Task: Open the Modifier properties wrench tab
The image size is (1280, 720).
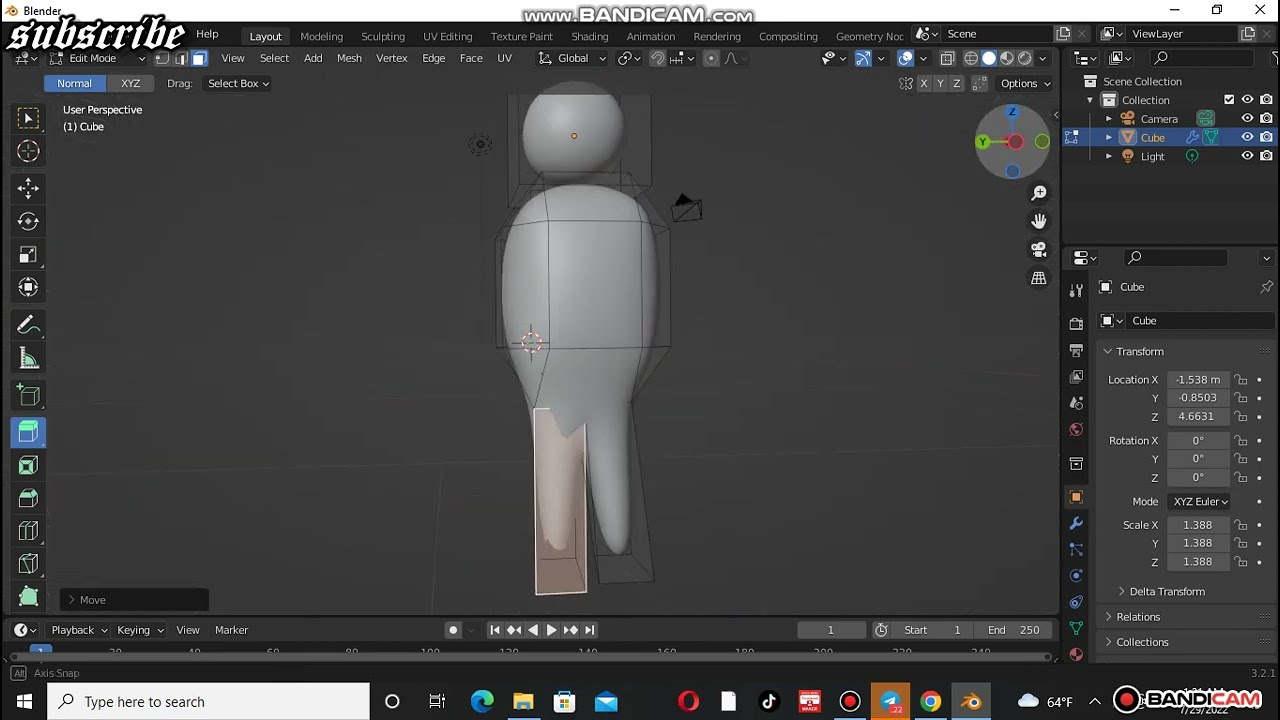Action: [x=1076, y=523]
